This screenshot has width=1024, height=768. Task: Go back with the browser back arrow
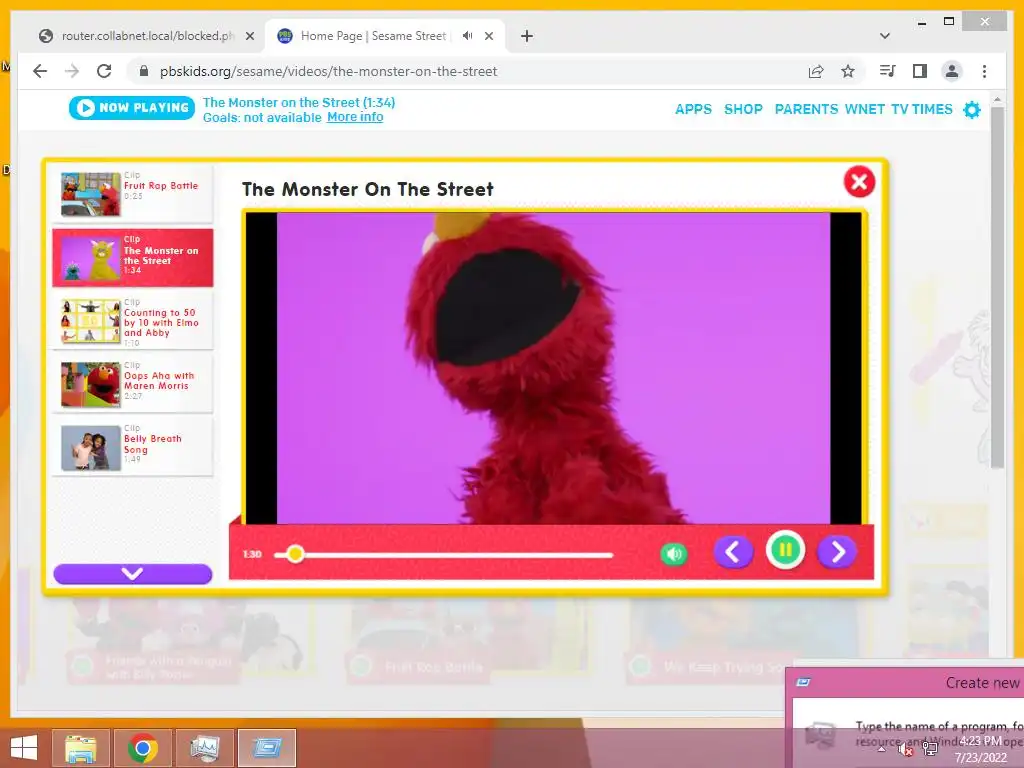coord(40,71)
